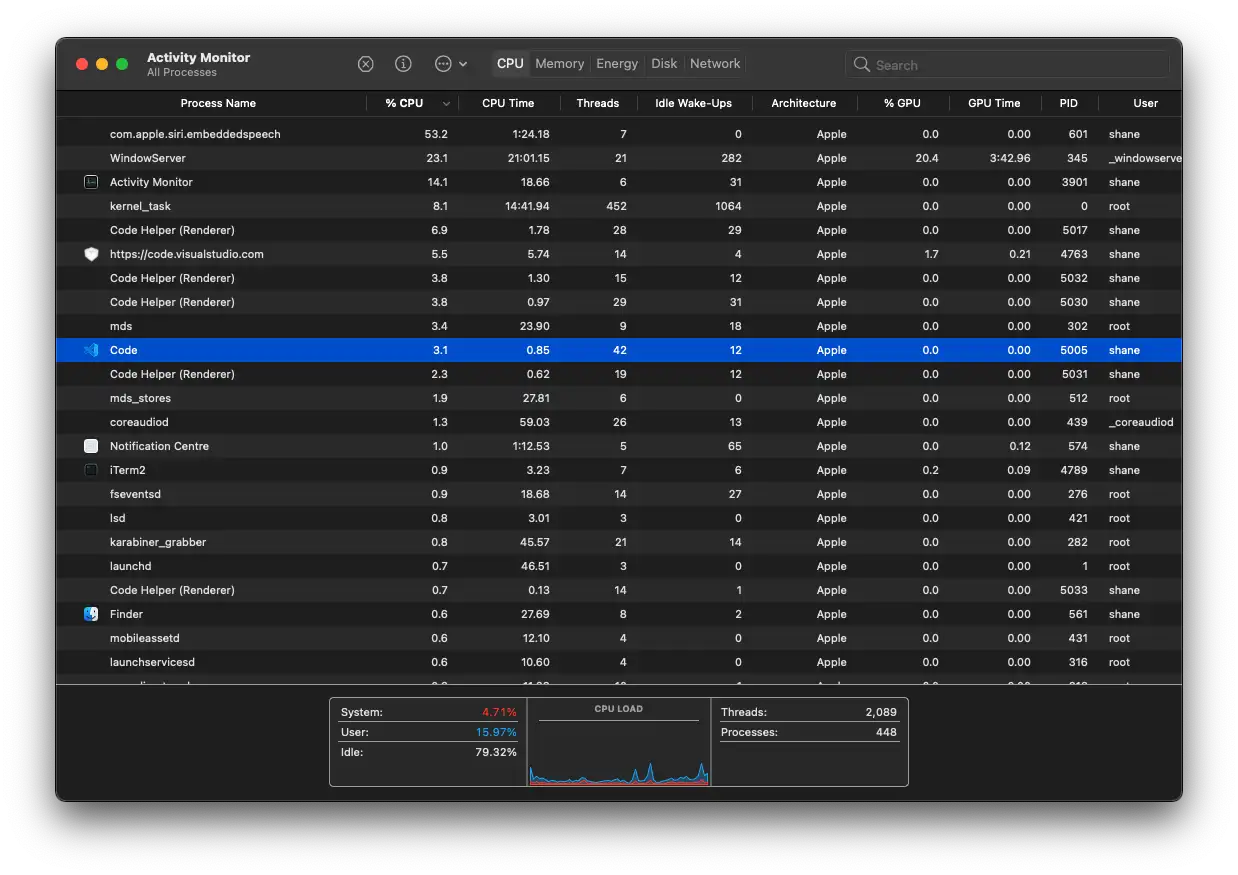This screenshot has width=1238, height=875.
Task: Select com.apple.siri.embeddedspeech process row
Action: tap(619, 134)
